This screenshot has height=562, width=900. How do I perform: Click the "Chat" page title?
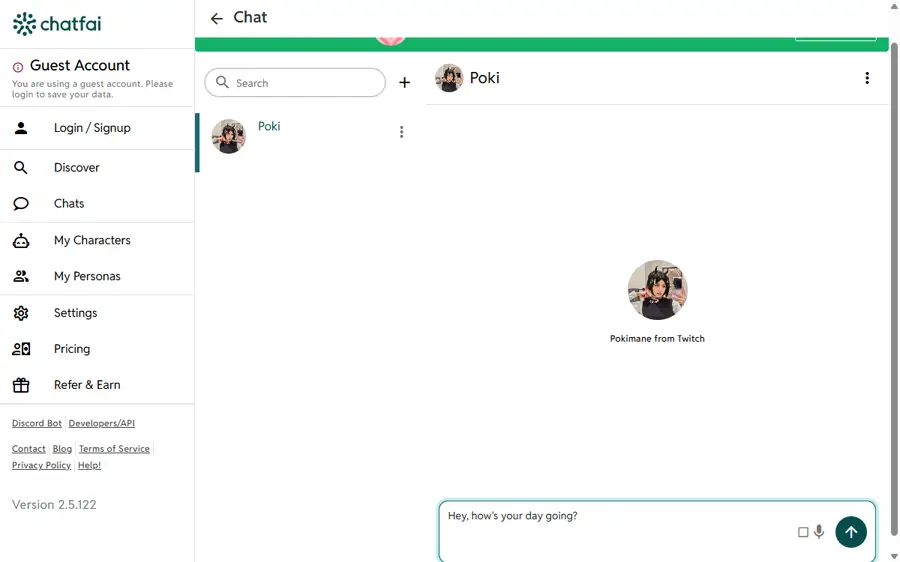[x=250, y=17]
